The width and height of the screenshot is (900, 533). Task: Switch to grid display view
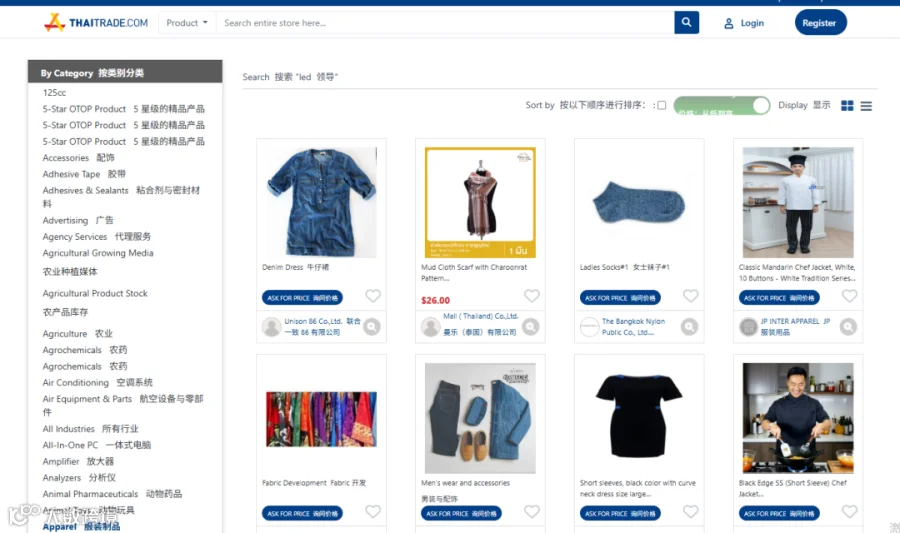click(847, 106)
